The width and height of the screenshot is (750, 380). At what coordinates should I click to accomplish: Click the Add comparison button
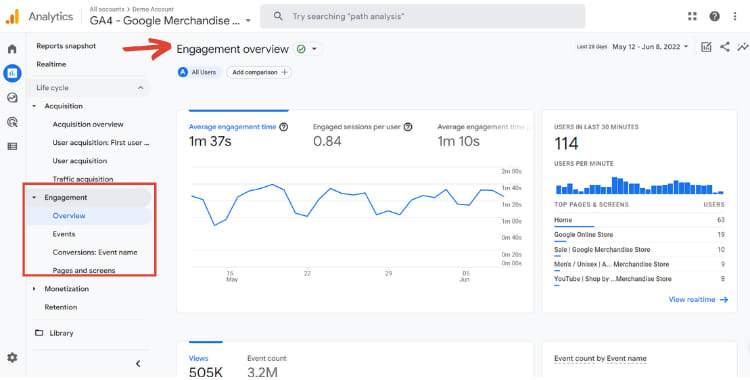(259, 72)
